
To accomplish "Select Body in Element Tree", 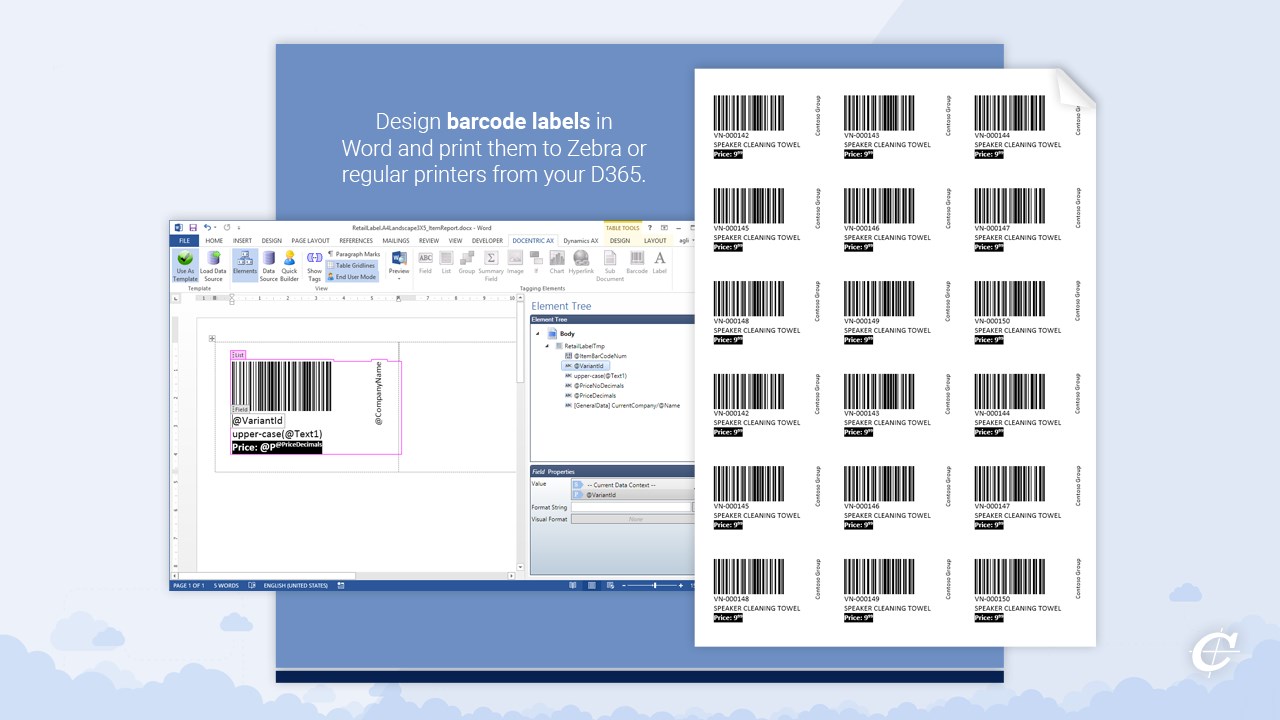I will (x=567, y=334).
